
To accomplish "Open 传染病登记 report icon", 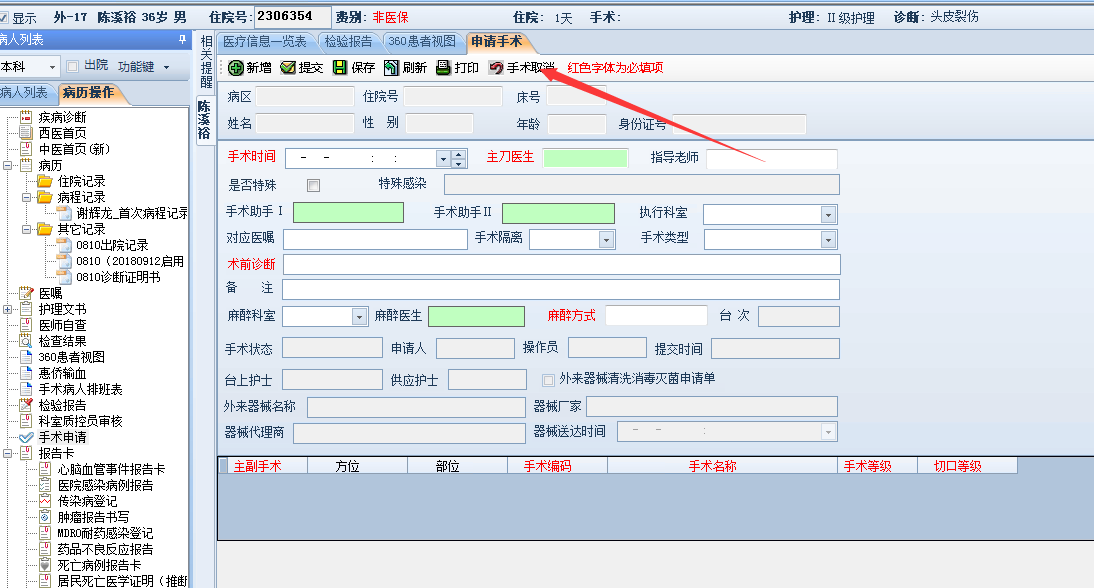I will click(x=45, y=502).
